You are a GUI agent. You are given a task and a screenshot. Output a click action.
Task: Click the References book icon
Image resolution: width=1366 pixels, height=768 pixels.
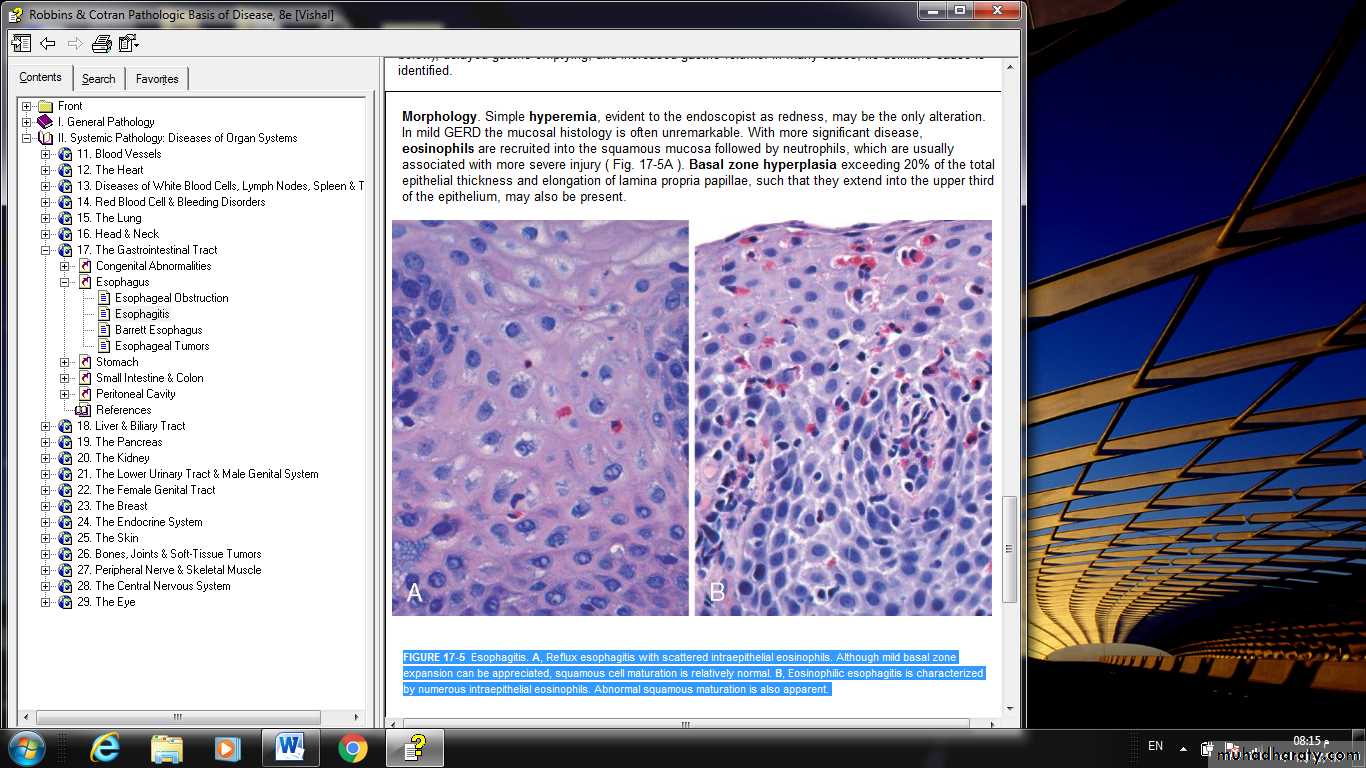(83, 410)
